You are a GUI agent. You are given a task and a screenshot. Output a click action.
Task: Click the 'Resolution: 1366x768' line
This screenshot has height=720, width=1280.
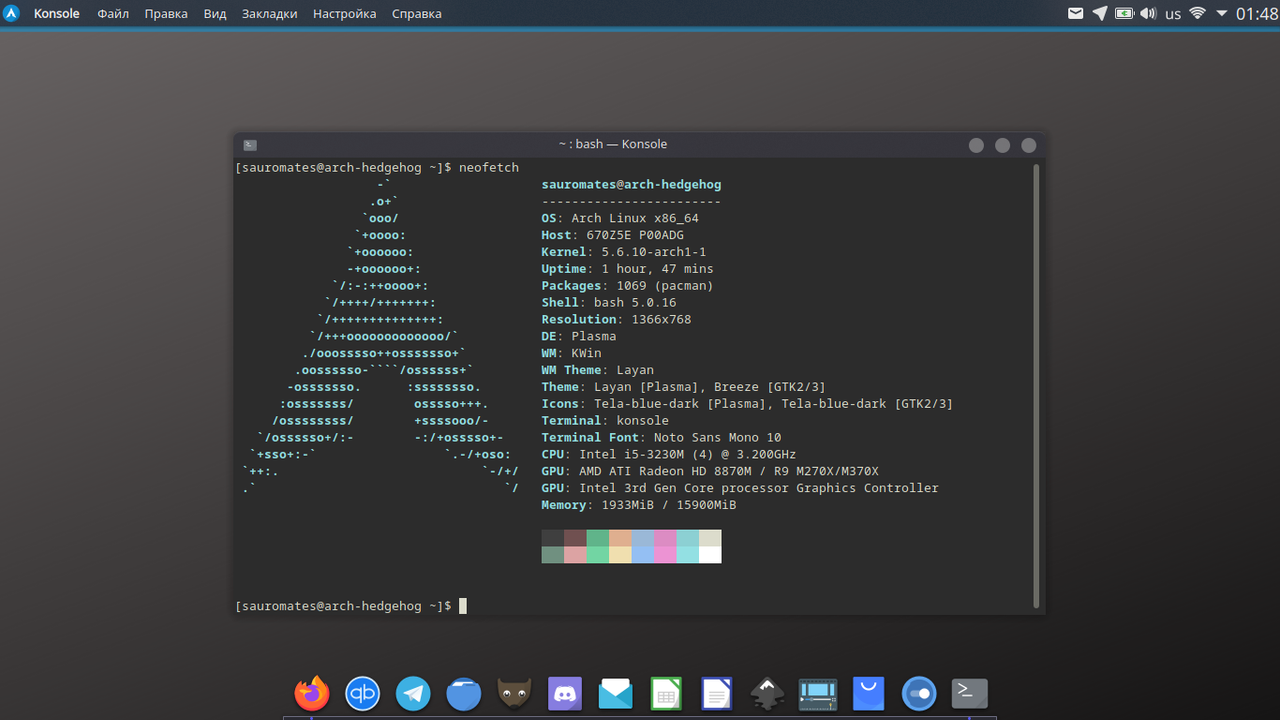616,319
